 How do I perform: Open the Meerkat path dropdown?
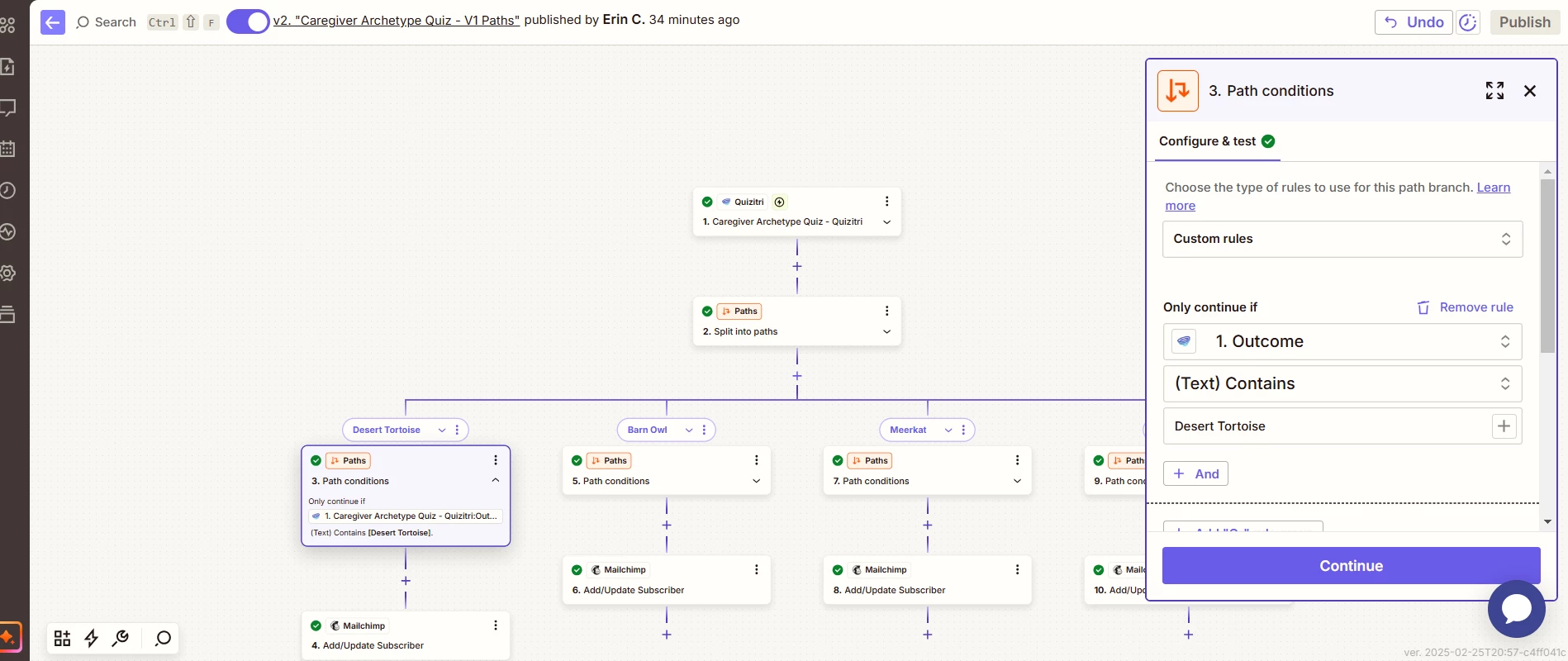948,430
